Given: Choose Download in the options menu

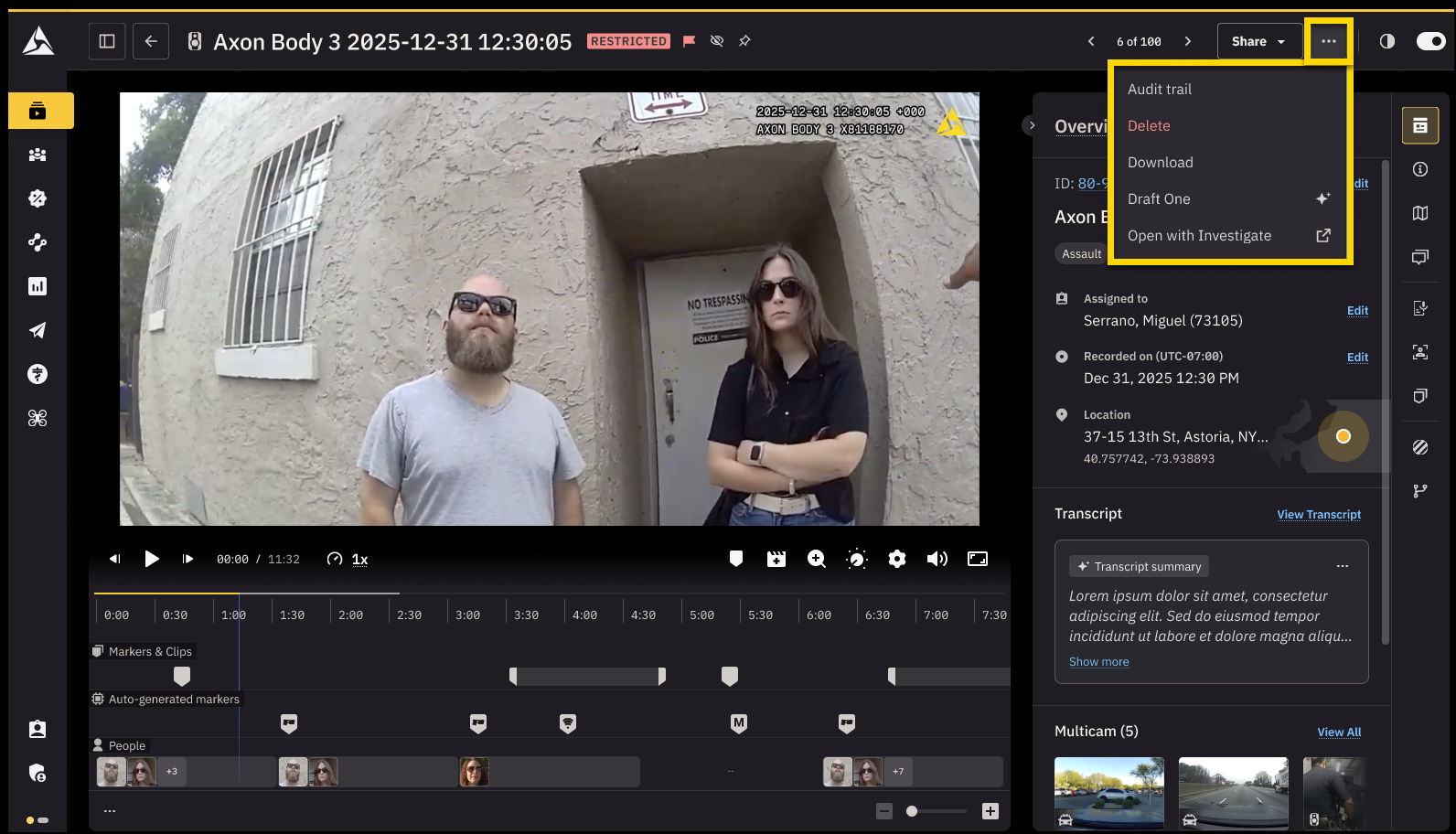Looking at the screenshot, I should click(1160, 162).
